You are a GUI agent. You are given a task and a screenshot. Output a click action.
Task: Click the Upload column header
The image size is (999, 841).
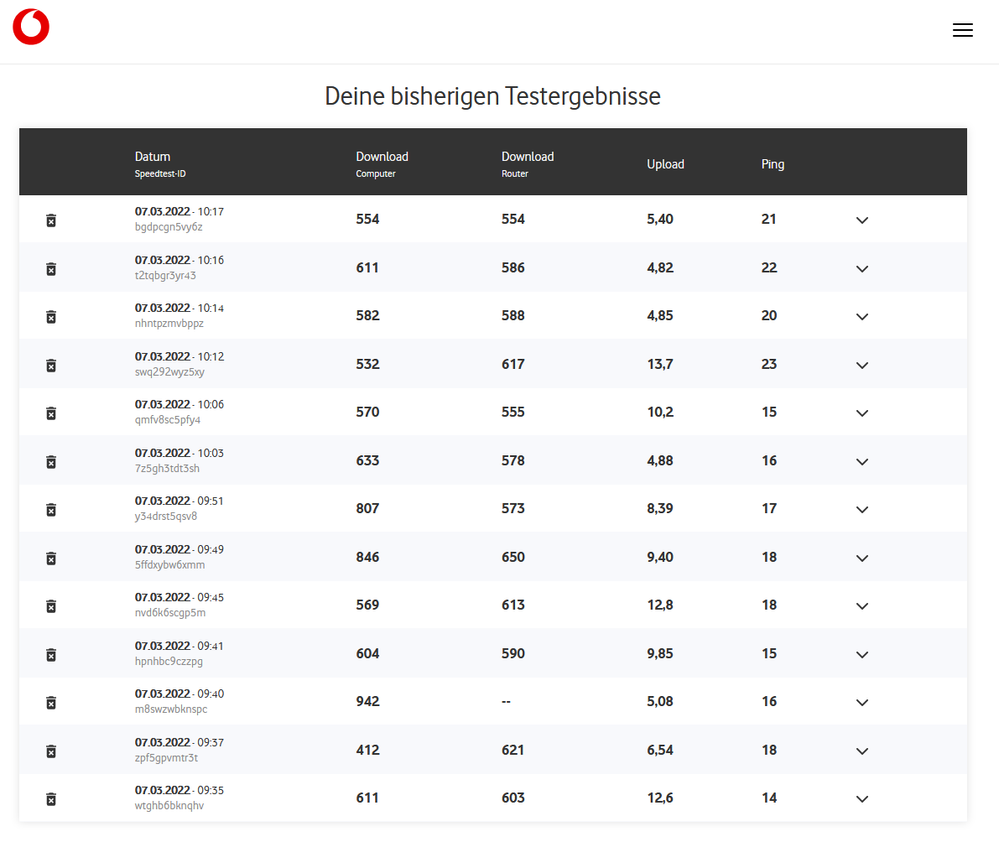(x=665, y=164)
